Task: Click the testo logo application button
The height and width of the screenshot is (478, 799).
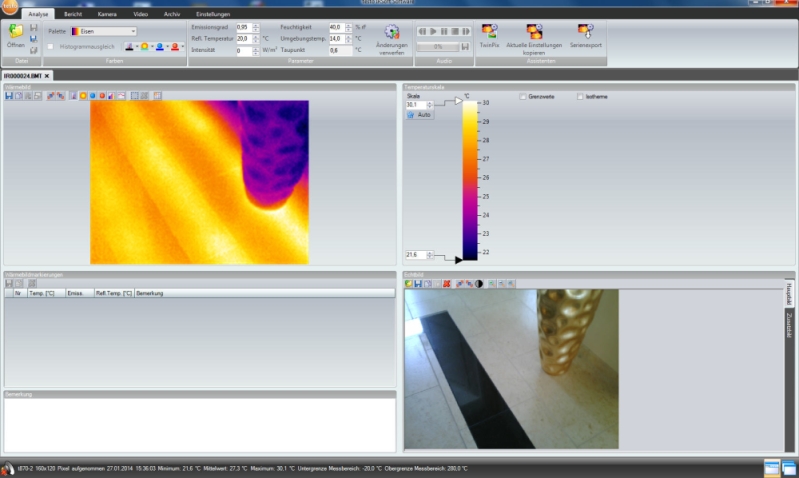Action: click(9, 8)
